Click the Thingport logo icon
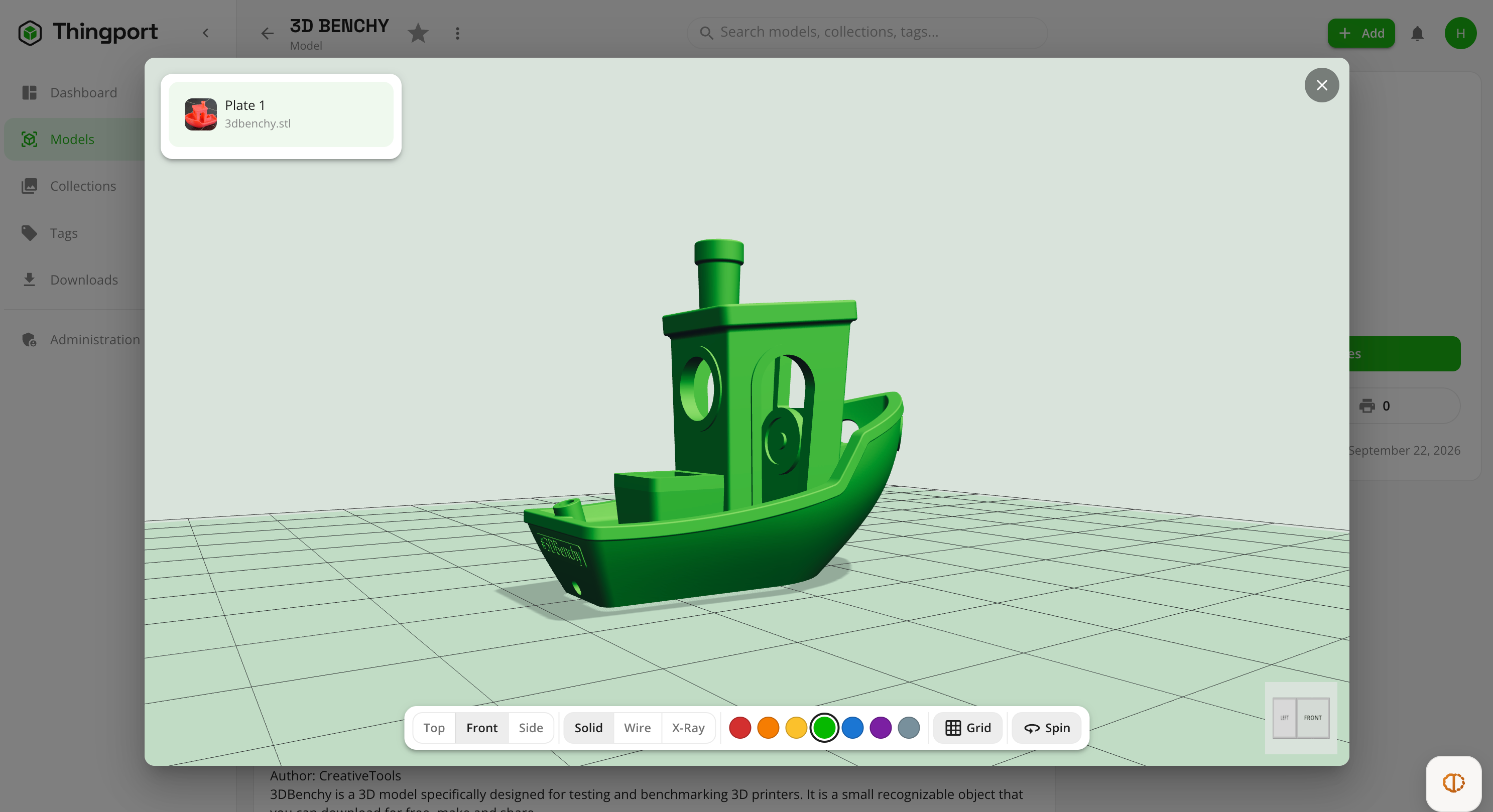The height and width of the screenshot is (812, 1493). point(30,33)
